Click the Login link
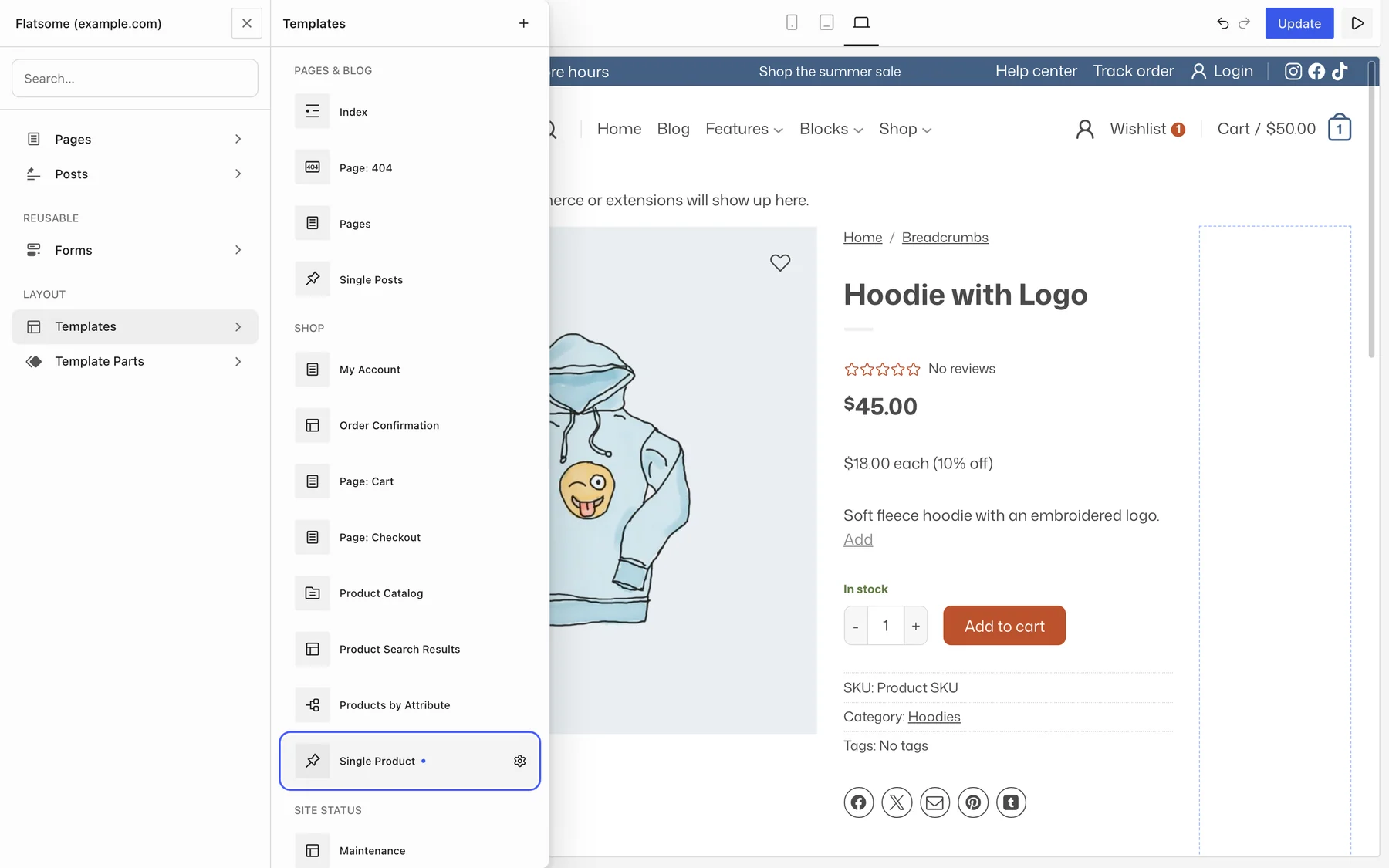 pos(1222,71)
